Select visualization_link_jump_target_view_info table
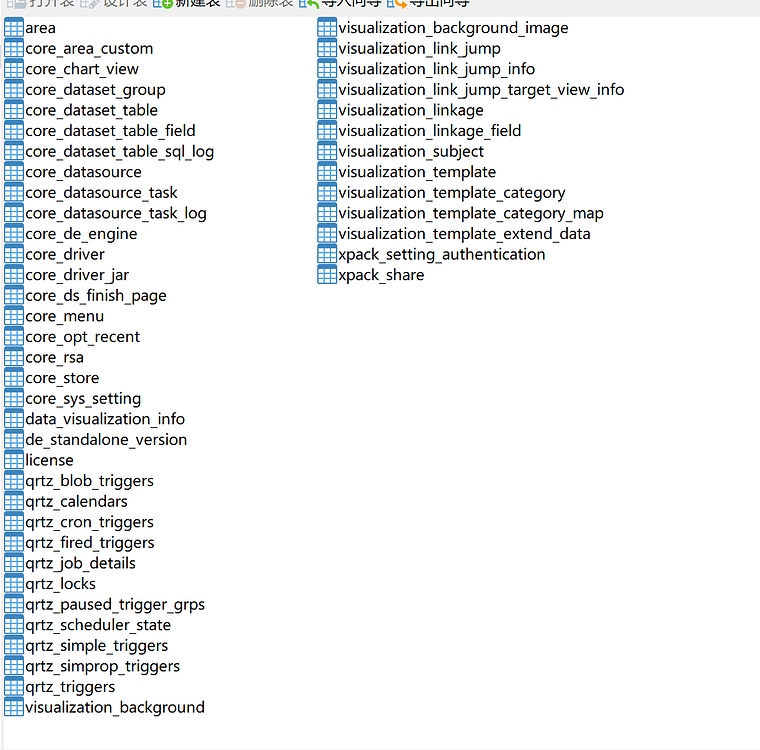The width and height of the screenshot is (760, 750). coord(481,90)
